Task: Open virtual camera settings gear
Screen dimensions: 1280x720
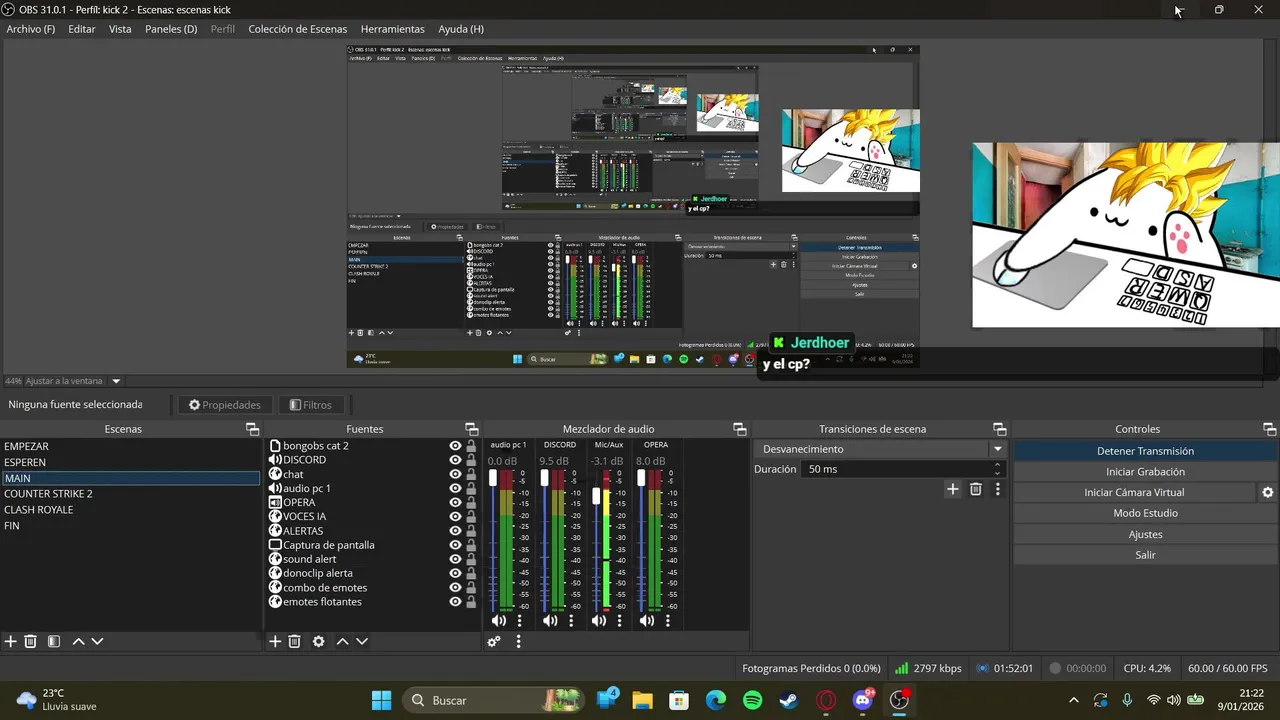Action: click(1267, 493)
